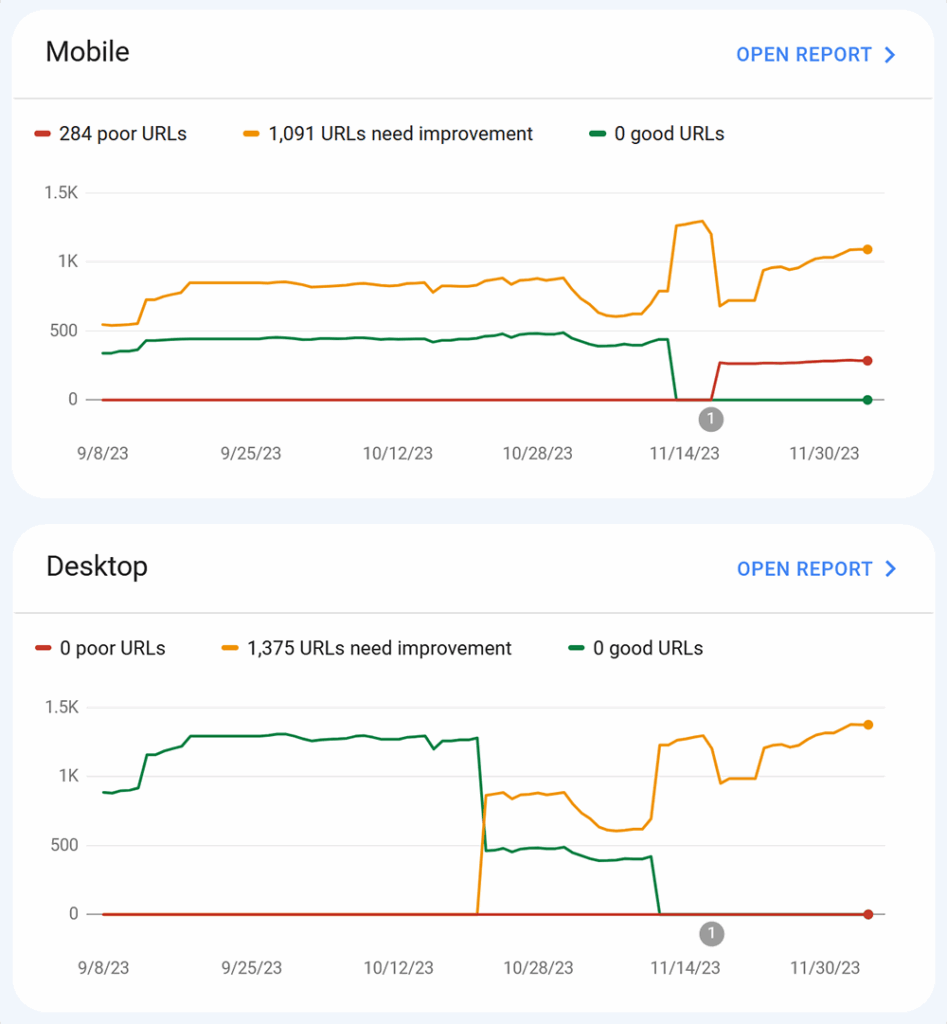Viewport: 947px width, 1024px height.
Task: Click the green legend dash for Mobile '0 good URLs'
Action: click(598, 133)
